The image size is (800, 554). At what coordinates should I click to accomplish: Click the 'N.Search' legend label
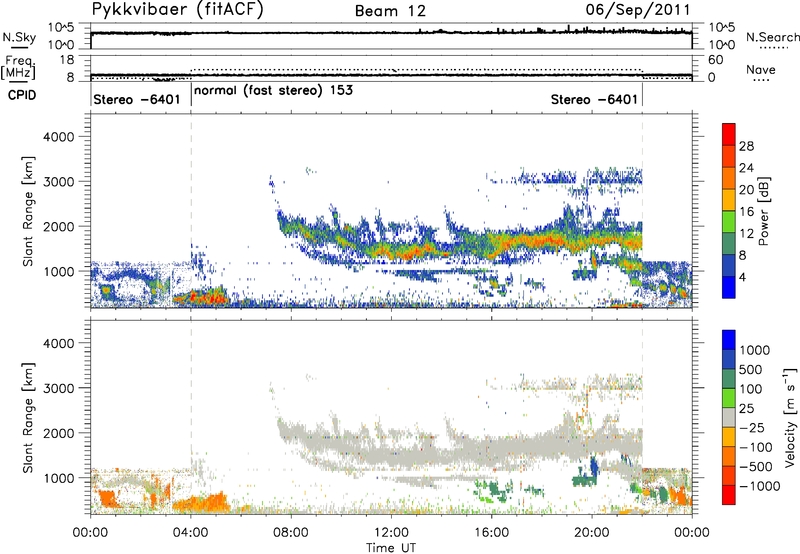(772, 37)
